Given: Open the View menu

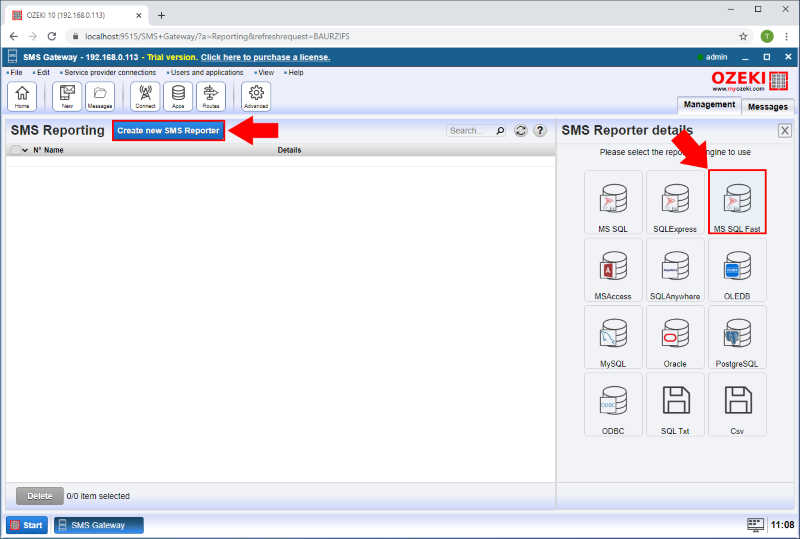Looking at the screenshot, I should (x=266, y=72).
